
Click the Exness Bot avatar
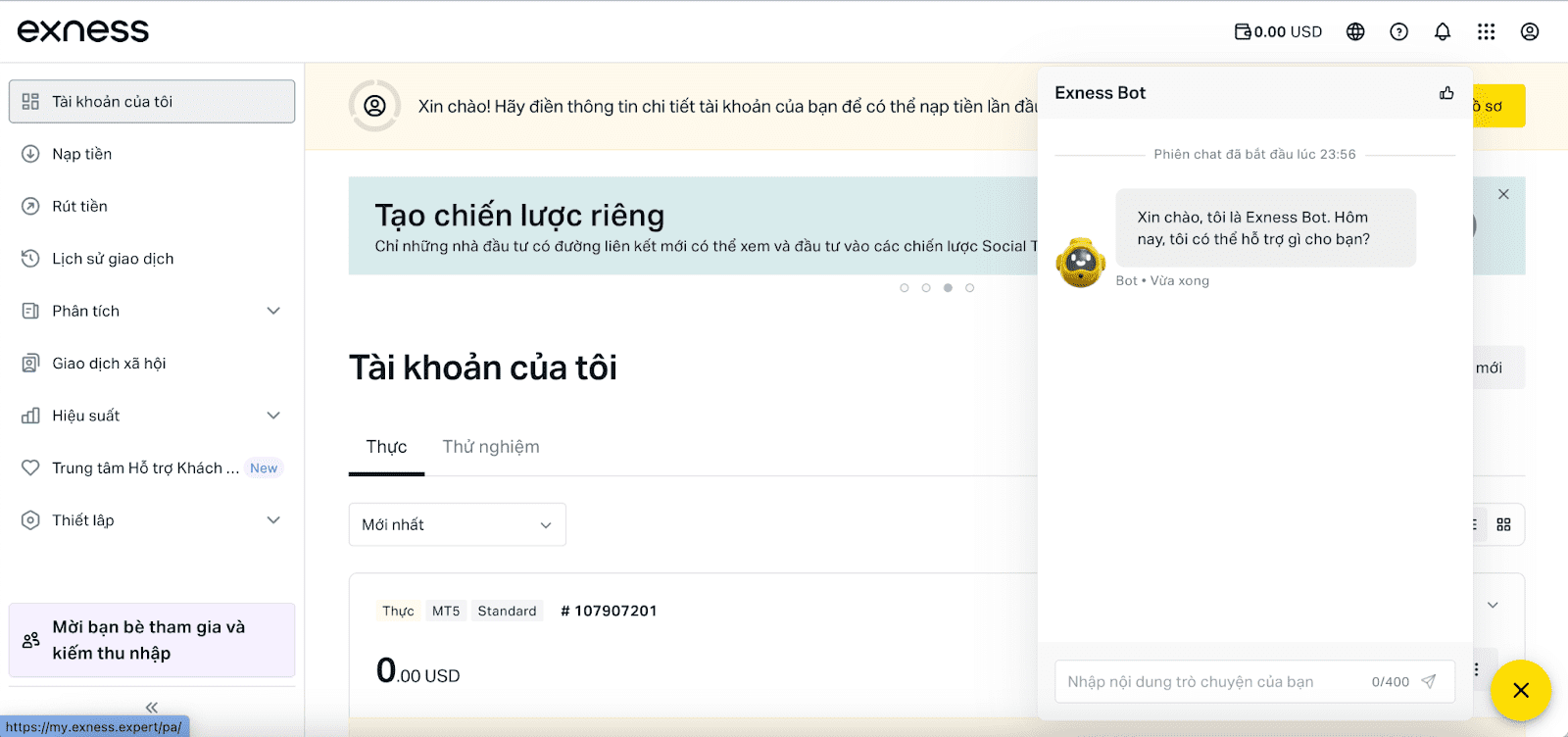1081,263
